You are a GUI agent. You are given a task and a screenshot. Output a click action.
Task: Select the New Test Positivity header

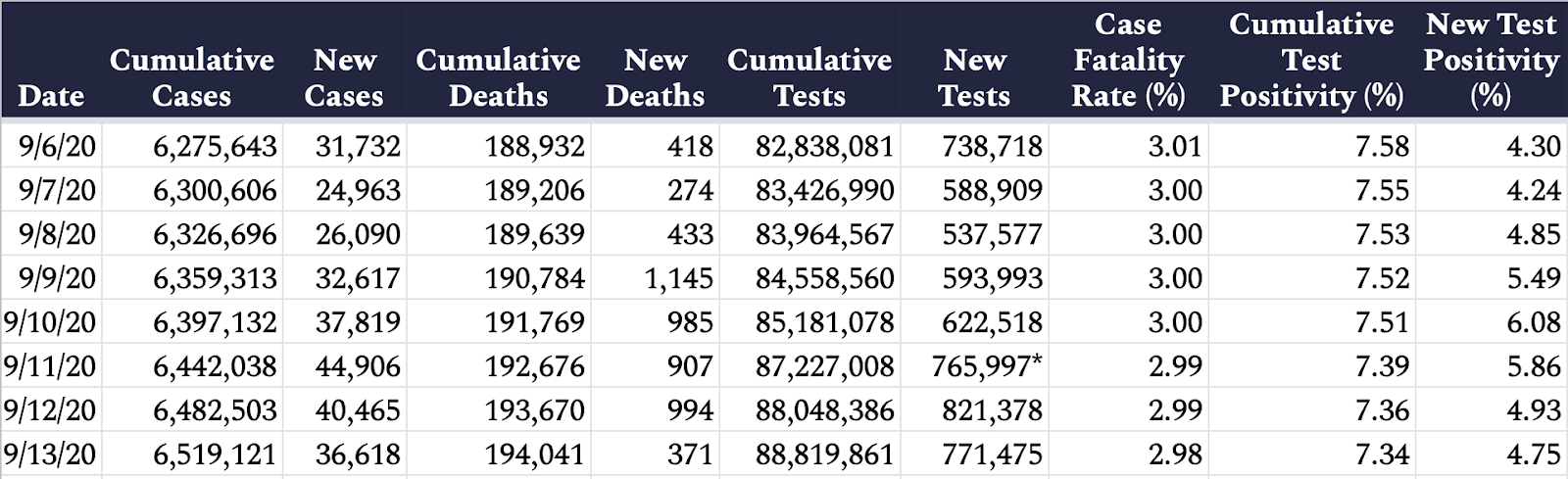point(1491,60)
